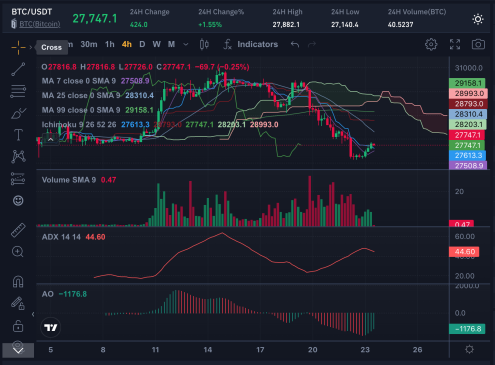This screenshot has height=365, width=495.
Task: Click the undo arrow
Action: click(x=295, y=44)
